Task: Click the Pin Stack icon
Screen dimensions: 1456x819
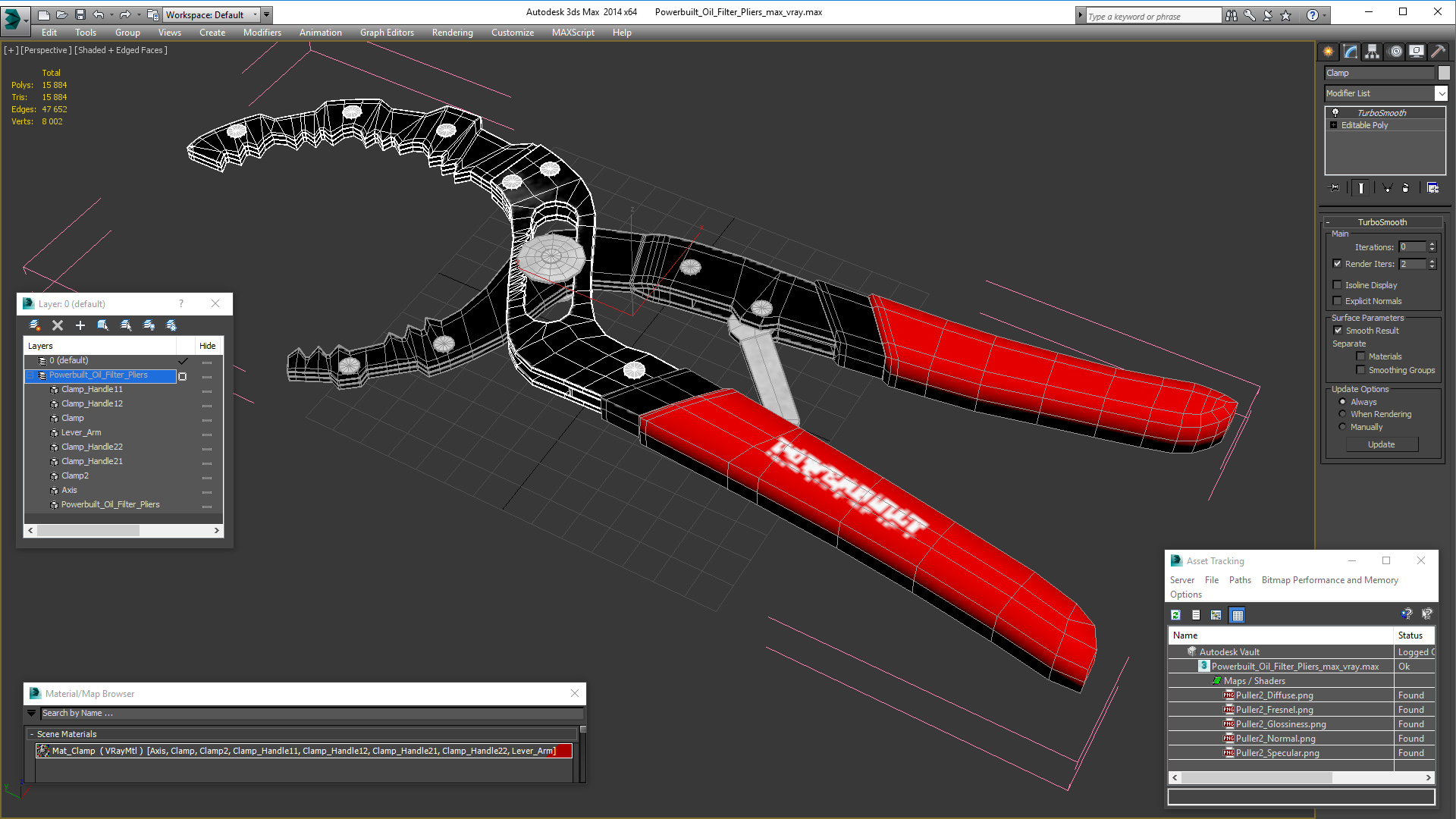Action: point(1335,188)
